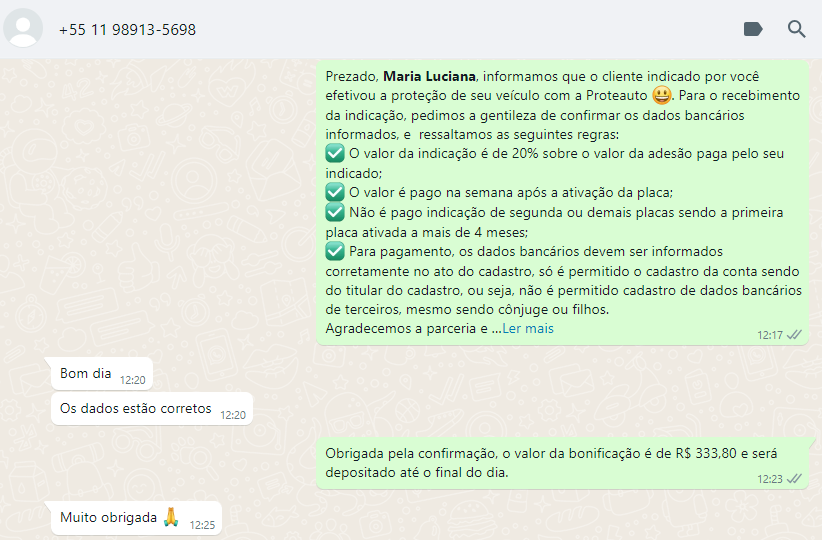Viewport: 822px width, 540px height.
Task: Click the green check emoji before '20% sobre'
Action: pyautogui.click(x=334, y=154)
